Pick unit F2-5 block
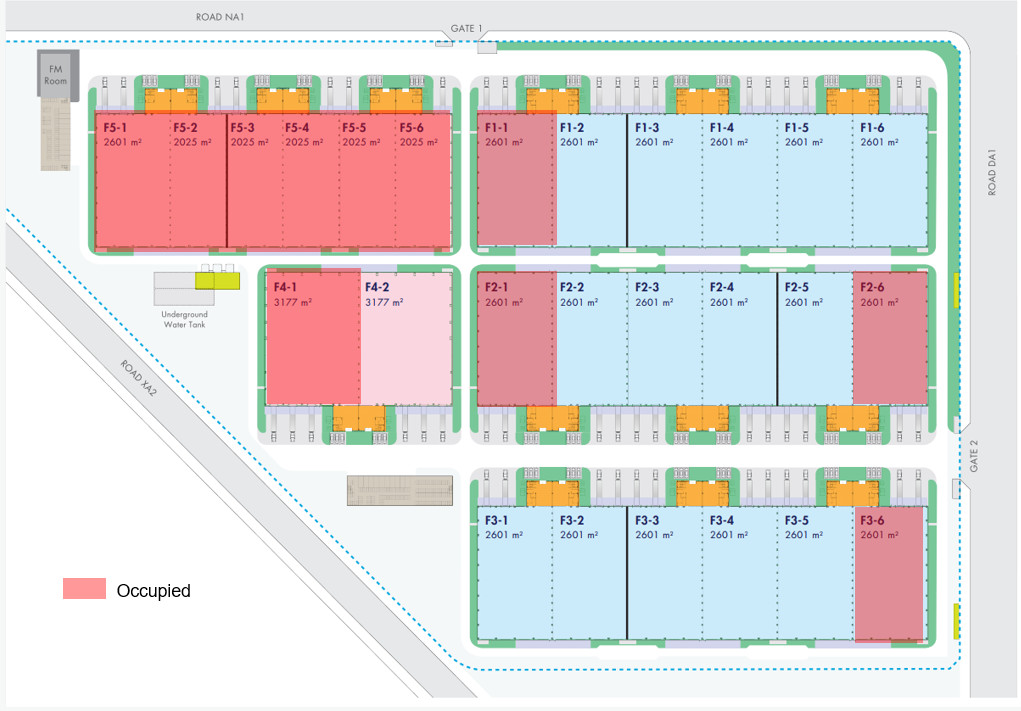 point(815,339)
